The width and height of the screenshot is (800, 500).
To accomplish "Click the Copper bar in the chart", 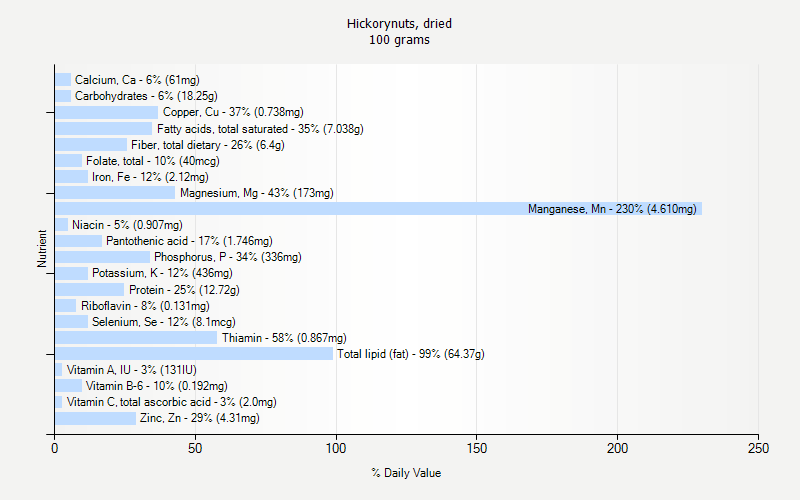I will point(107,112).
